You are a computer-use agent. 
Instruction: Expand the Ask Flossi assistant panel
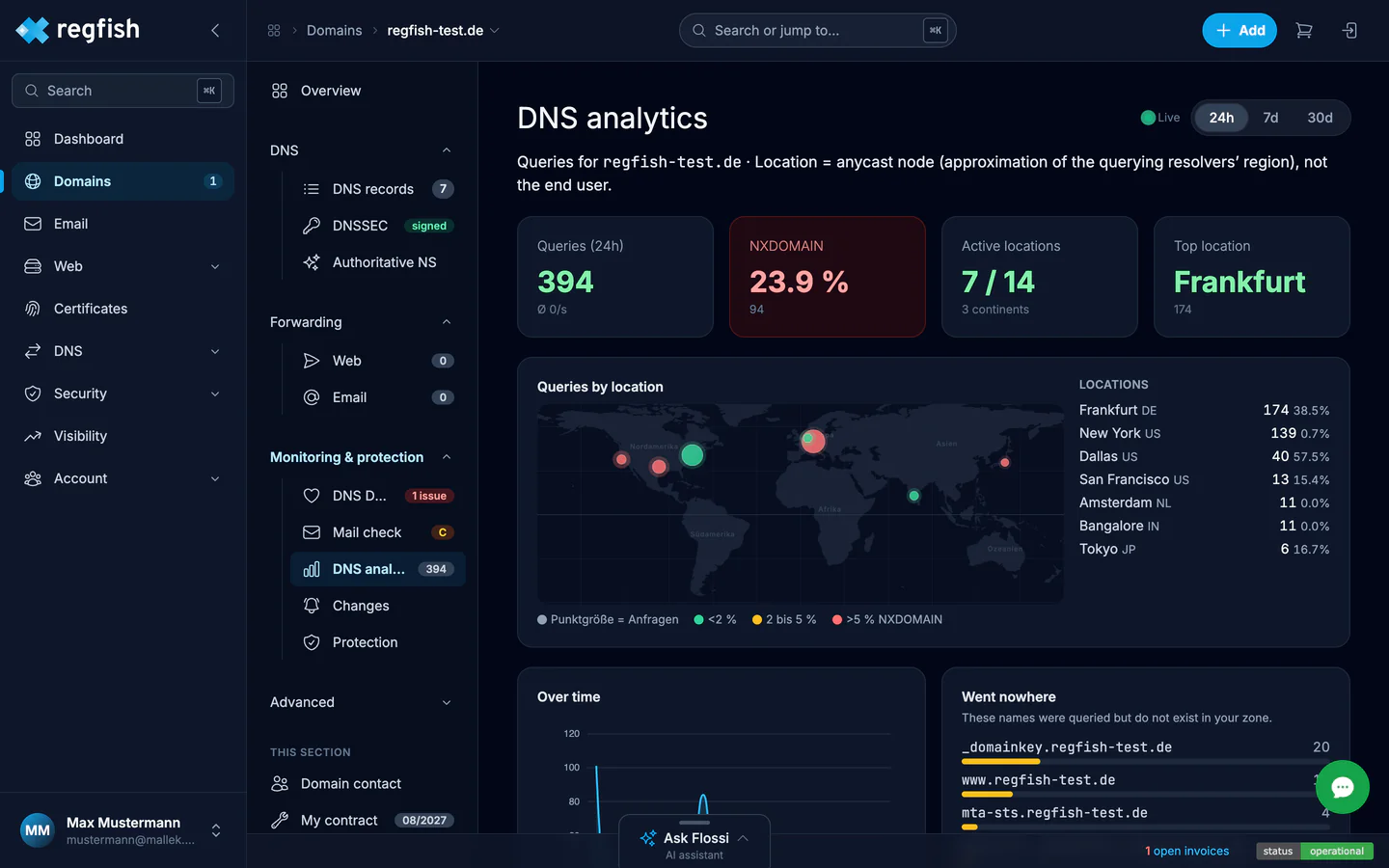[694, 841]
